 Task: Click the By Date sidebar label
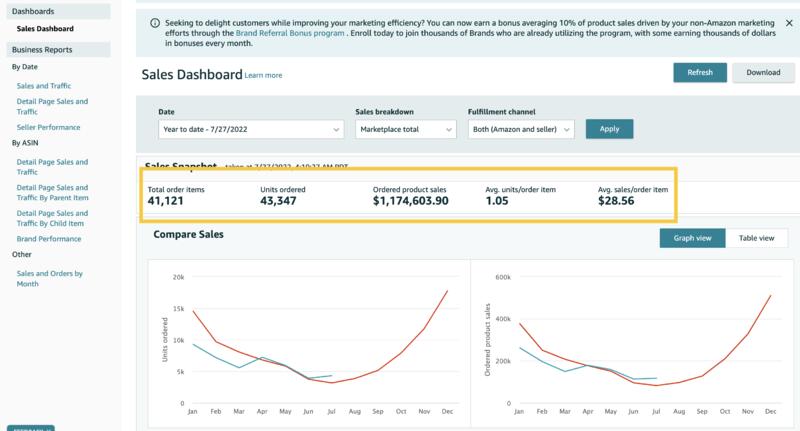24,67
